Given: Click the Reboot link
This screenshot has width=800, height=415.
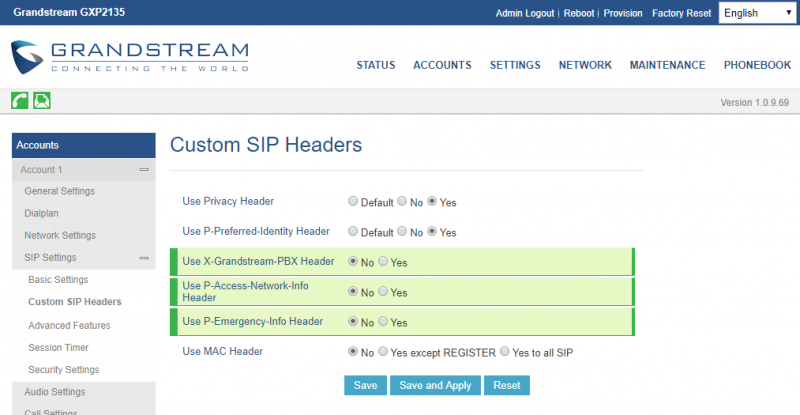Looking at the screenshot, I should [579, 13].
